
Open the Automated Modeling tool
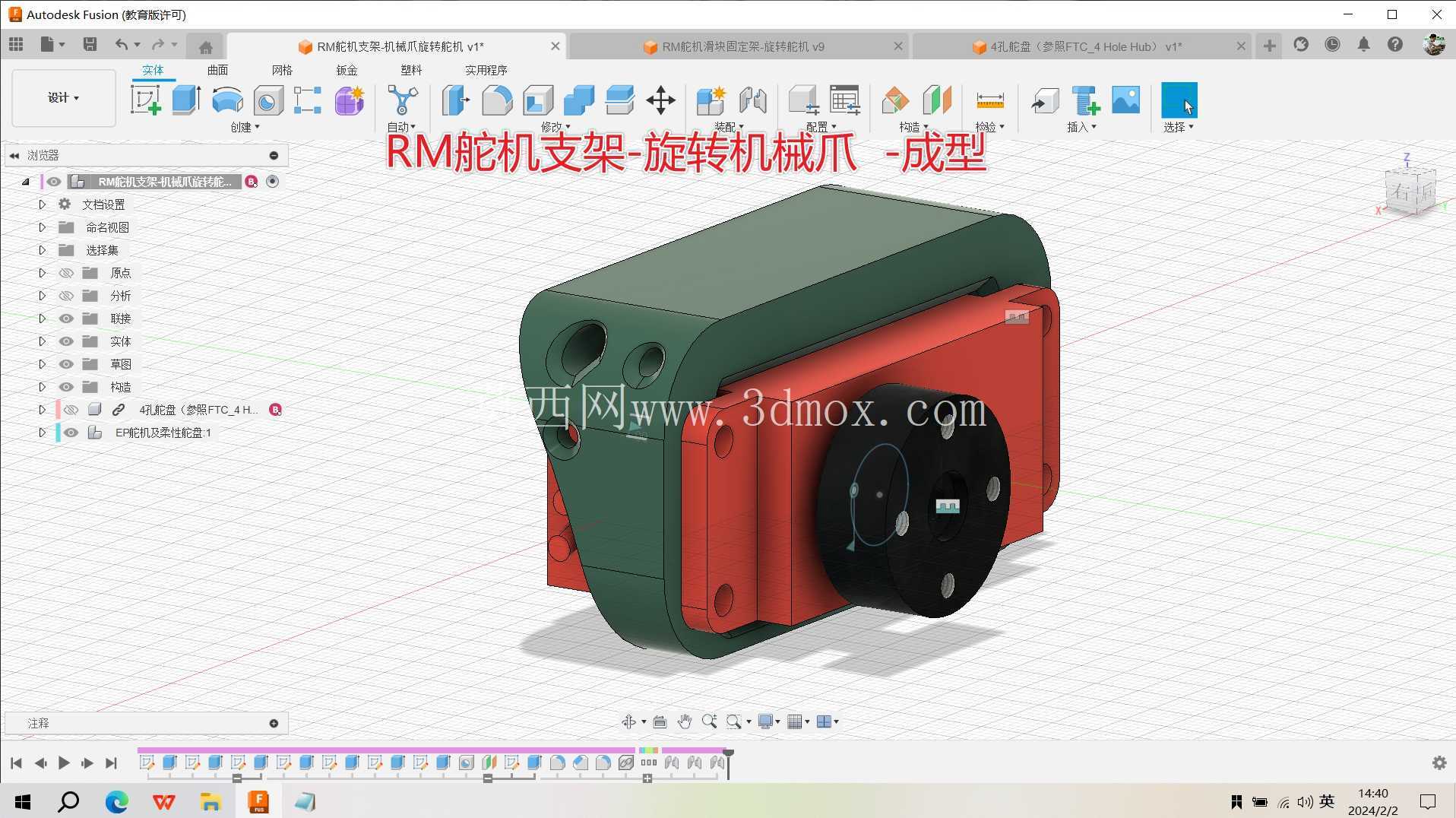(x=402, y=100)
